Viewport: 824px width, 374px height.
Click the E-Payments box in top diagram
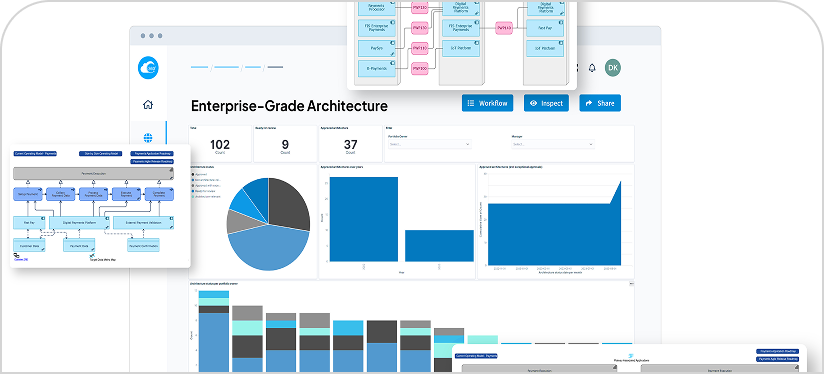[x=377, y=68]
